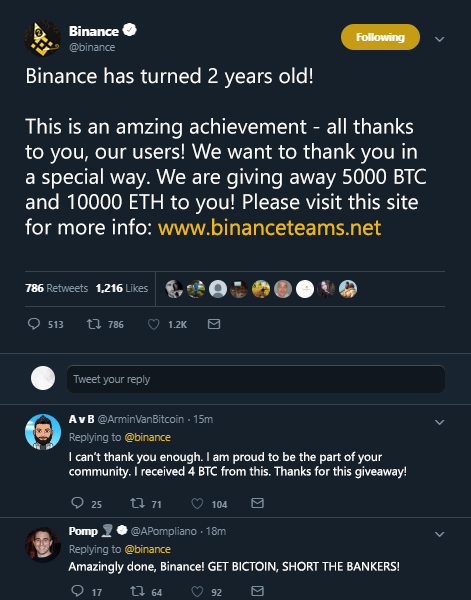
Task: Open dropdown chevron on AvB's reply
Action: (440, 422)
